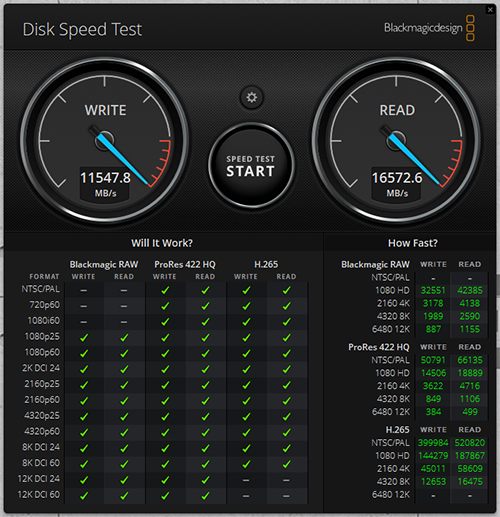
Task: Click Blackmagic RAW write checkmark for 12K DCI 24
Action: tap(84, 480)
